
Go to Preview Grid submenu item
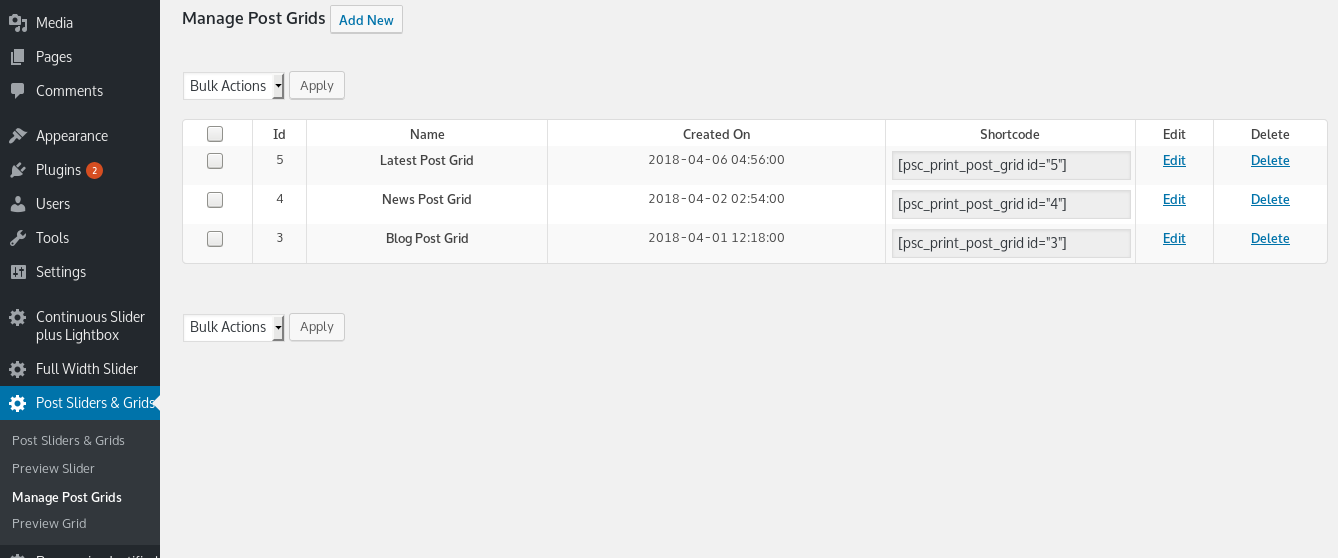point(49,523)
